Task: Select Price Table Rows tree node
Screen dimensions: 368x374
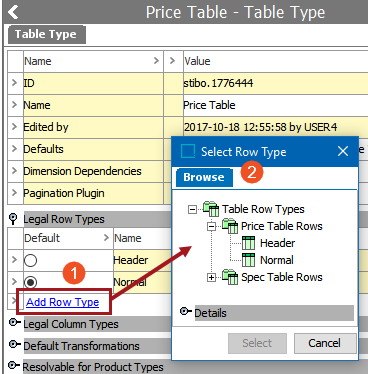Action: tap(282, 226)
